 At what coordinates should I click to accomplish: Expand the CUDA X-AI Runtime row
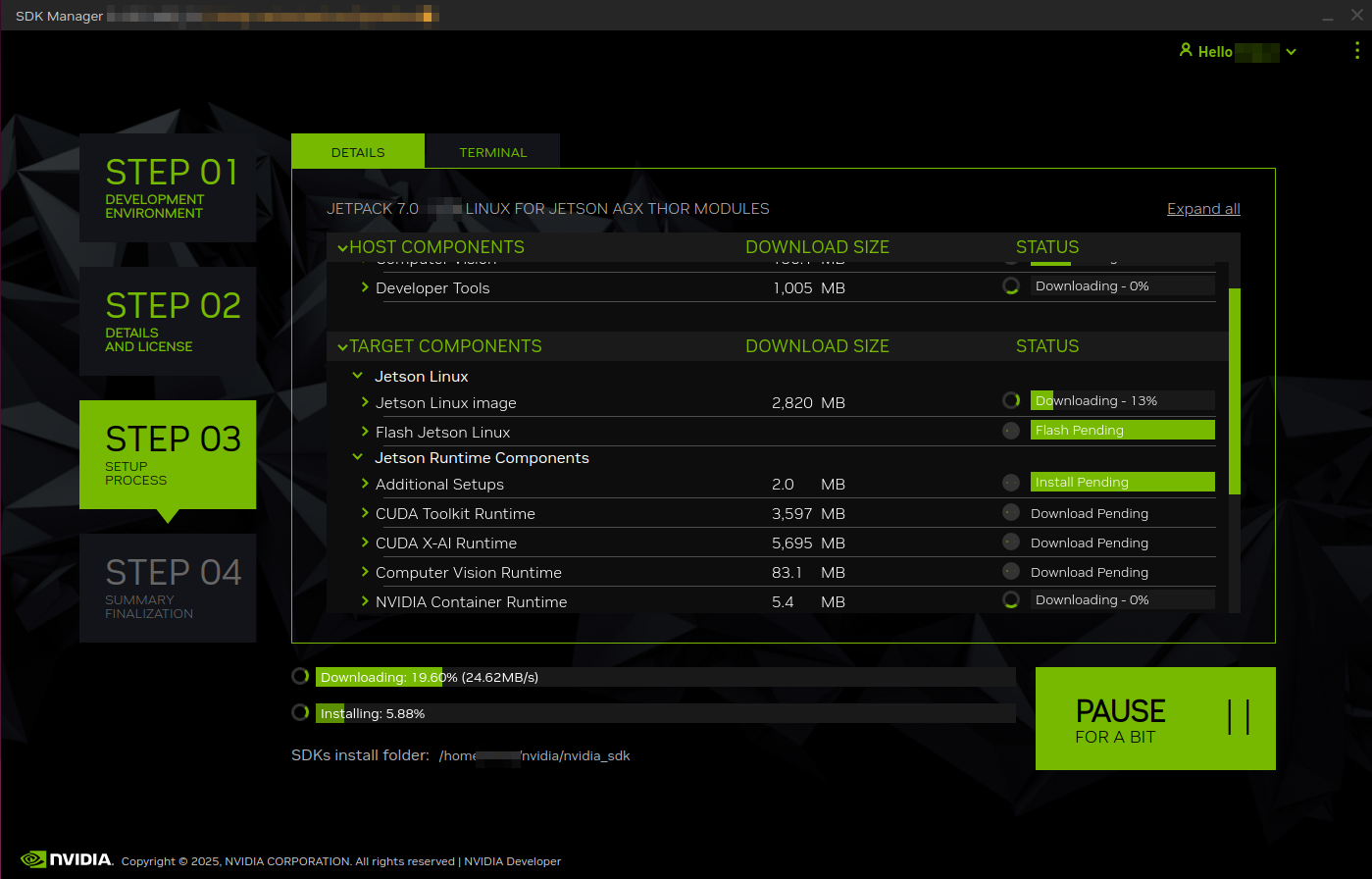coord(364,543)
